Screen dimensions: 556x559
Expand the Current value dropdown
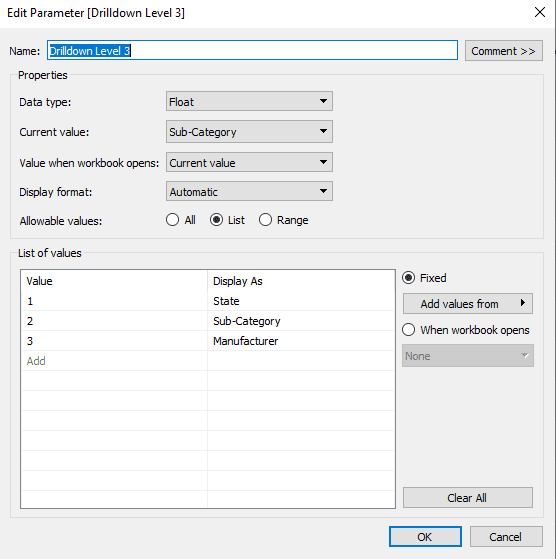[x=249, y=132]
